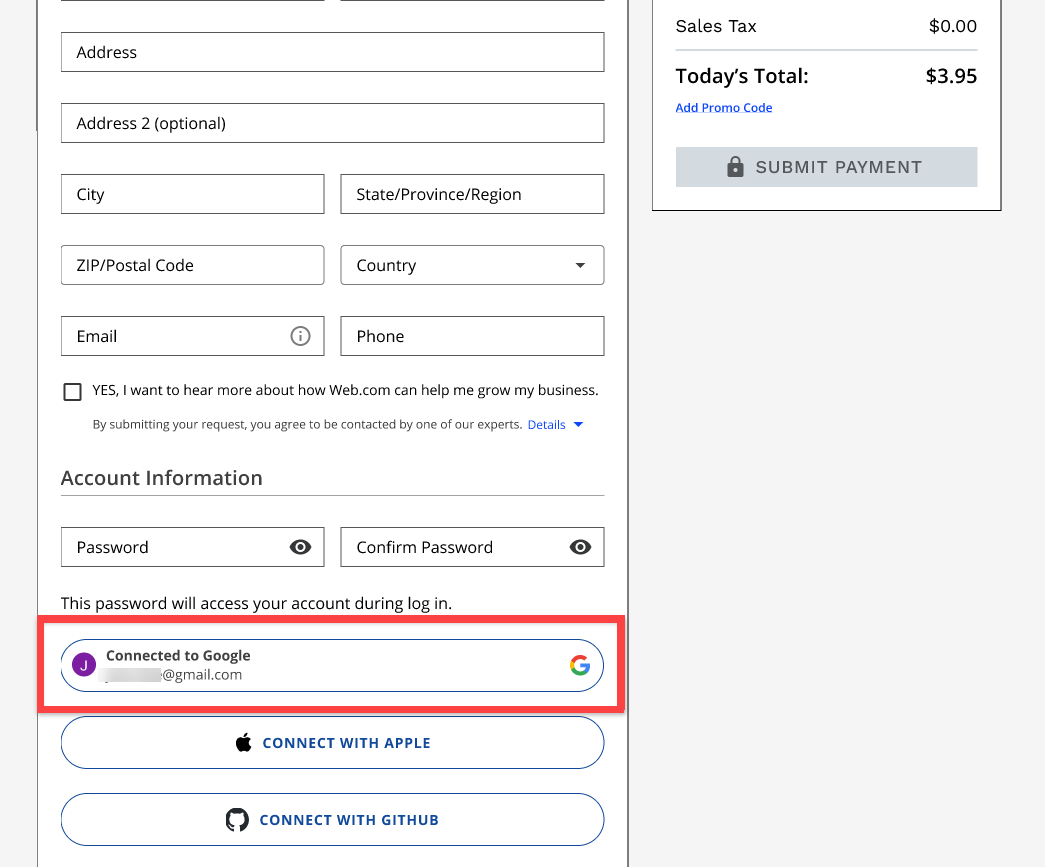Click the ZIP/Postal Code field

(x=192, y=265)
